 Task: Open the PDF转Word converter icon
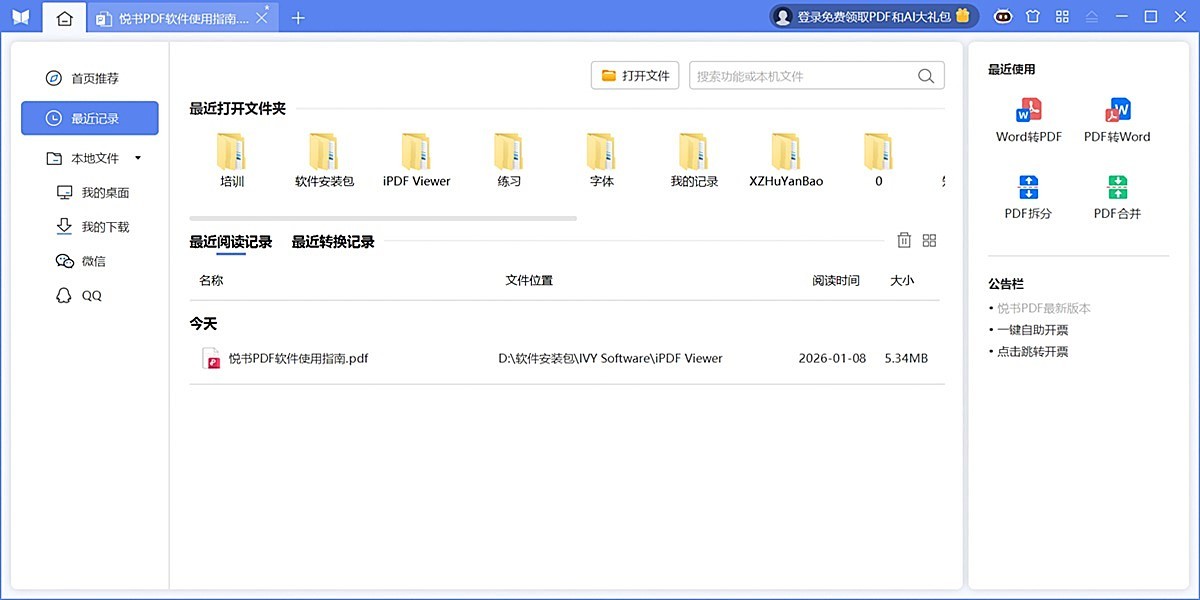coord(1117,115)
